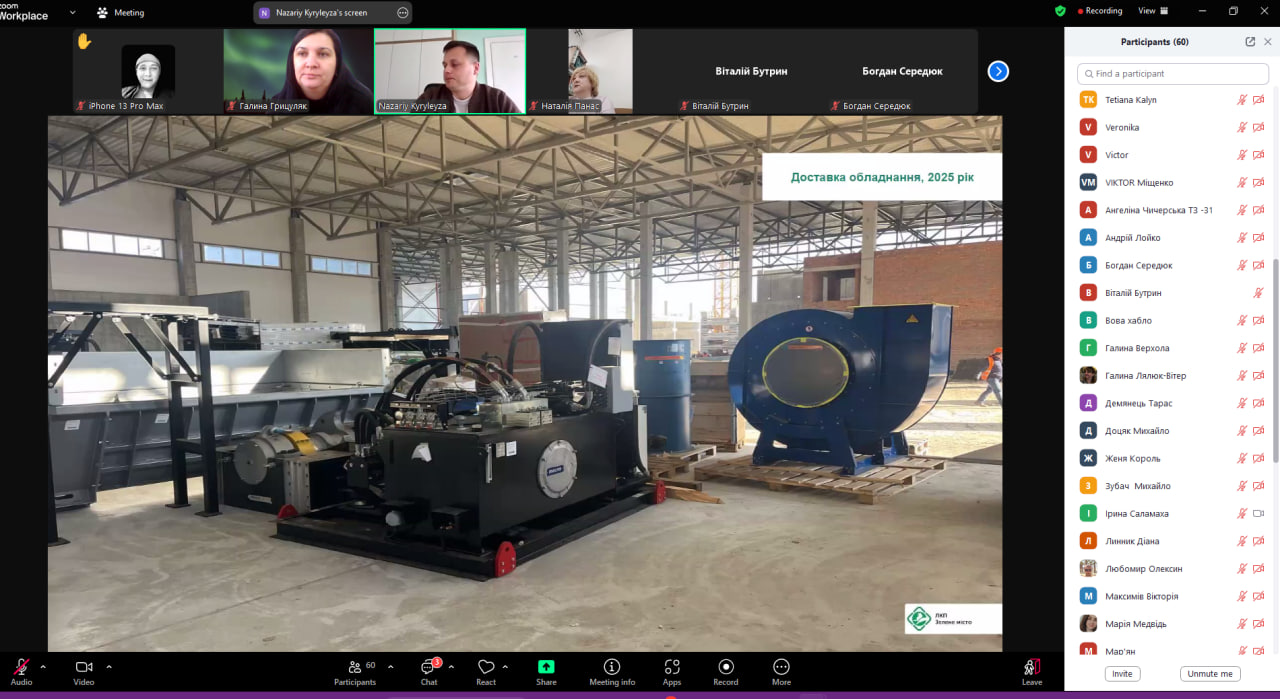Unmute the Audio microphone

21,668
